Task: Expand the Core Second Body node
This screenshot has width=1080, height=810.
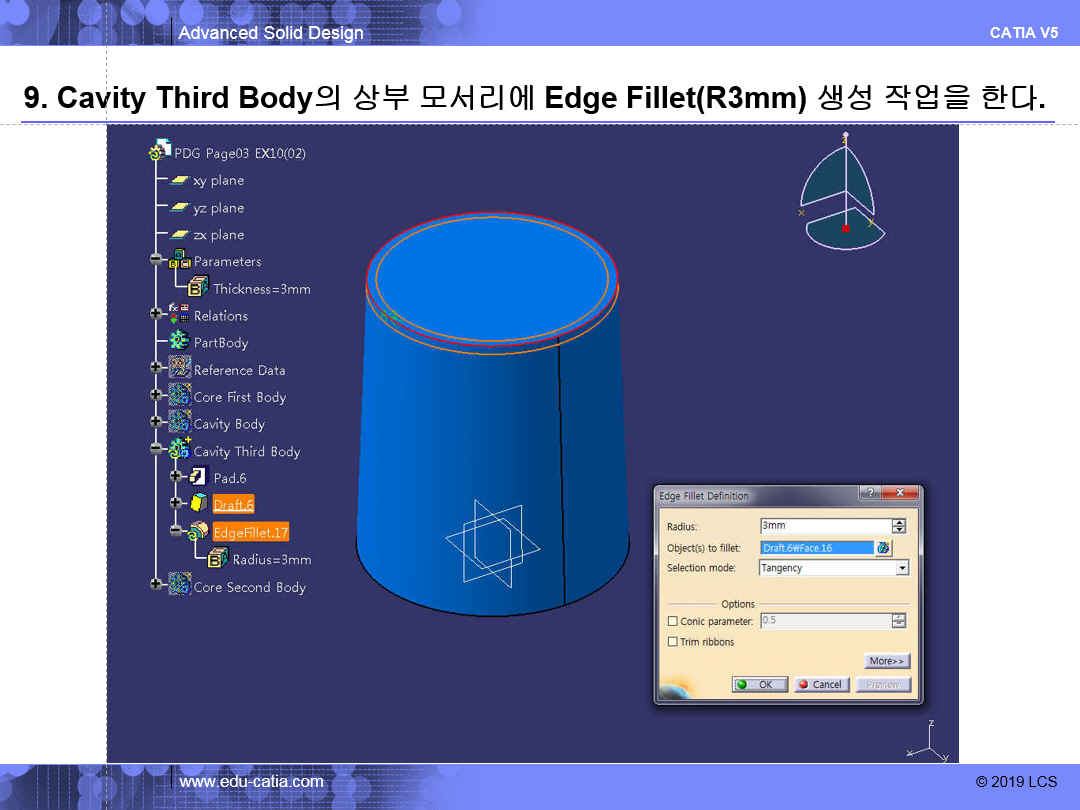Action: tap(156, 587)
